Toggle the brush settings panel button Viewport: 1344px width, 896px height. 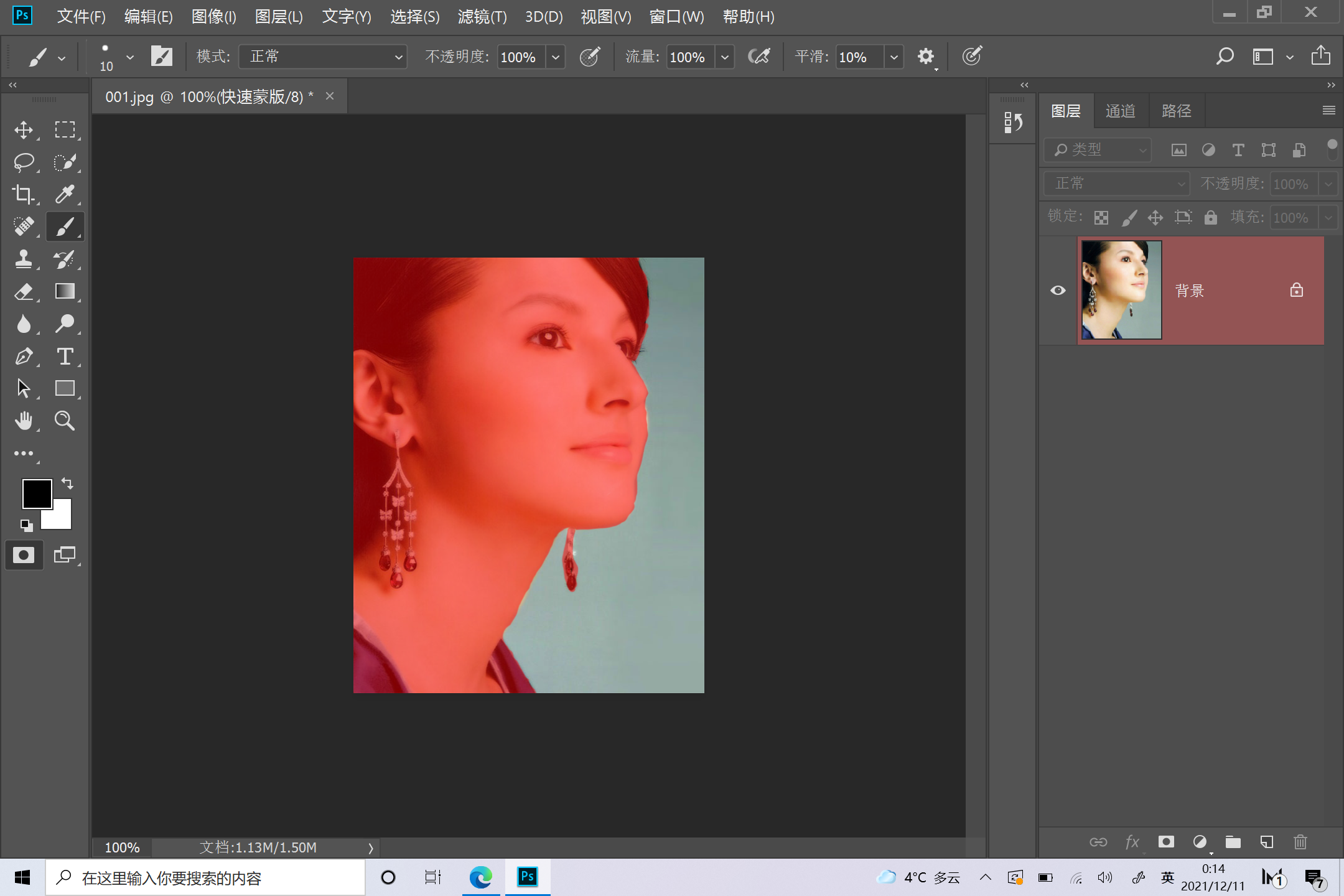point(162,57)
